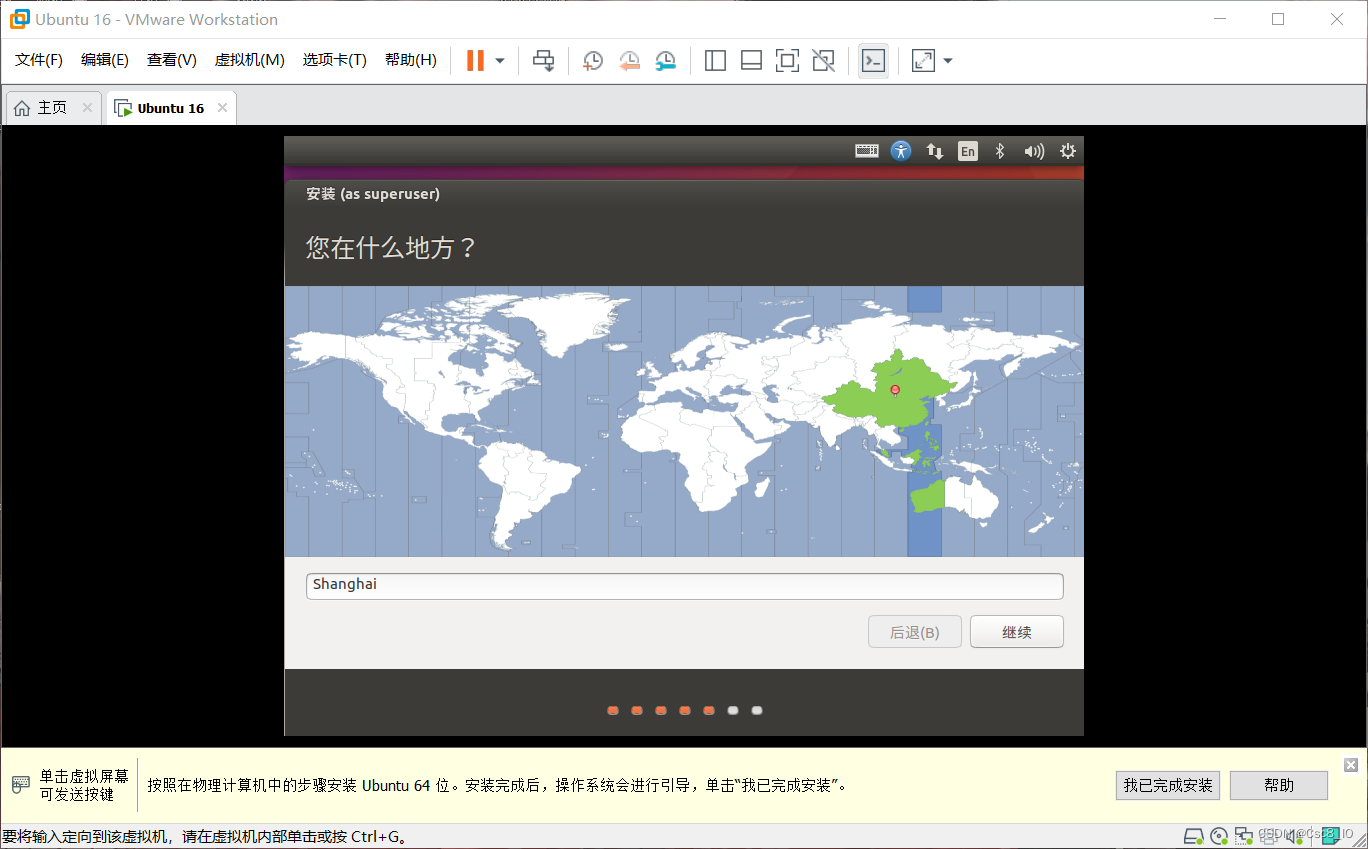
Task: Open the Ubuntu system gear menu
Action: [x=1068, y=151]
